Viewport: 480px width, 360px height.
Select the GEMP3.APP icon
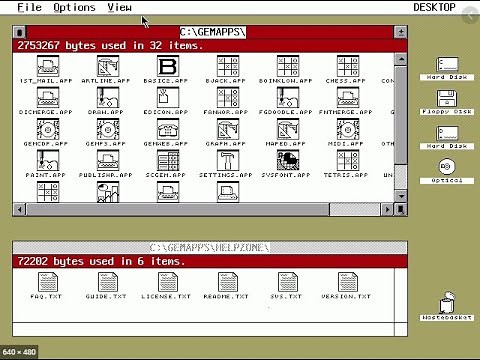108,129
